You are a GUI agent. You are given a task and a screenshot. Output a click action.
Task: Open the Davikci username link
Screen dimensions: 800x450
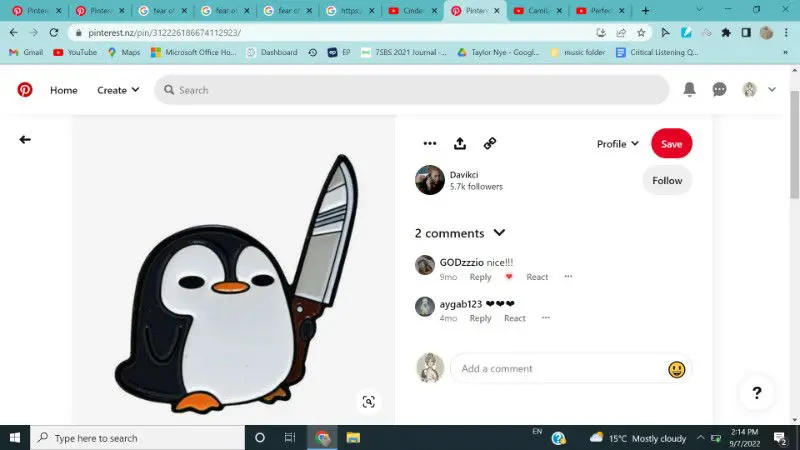click(x=464, y=174)
